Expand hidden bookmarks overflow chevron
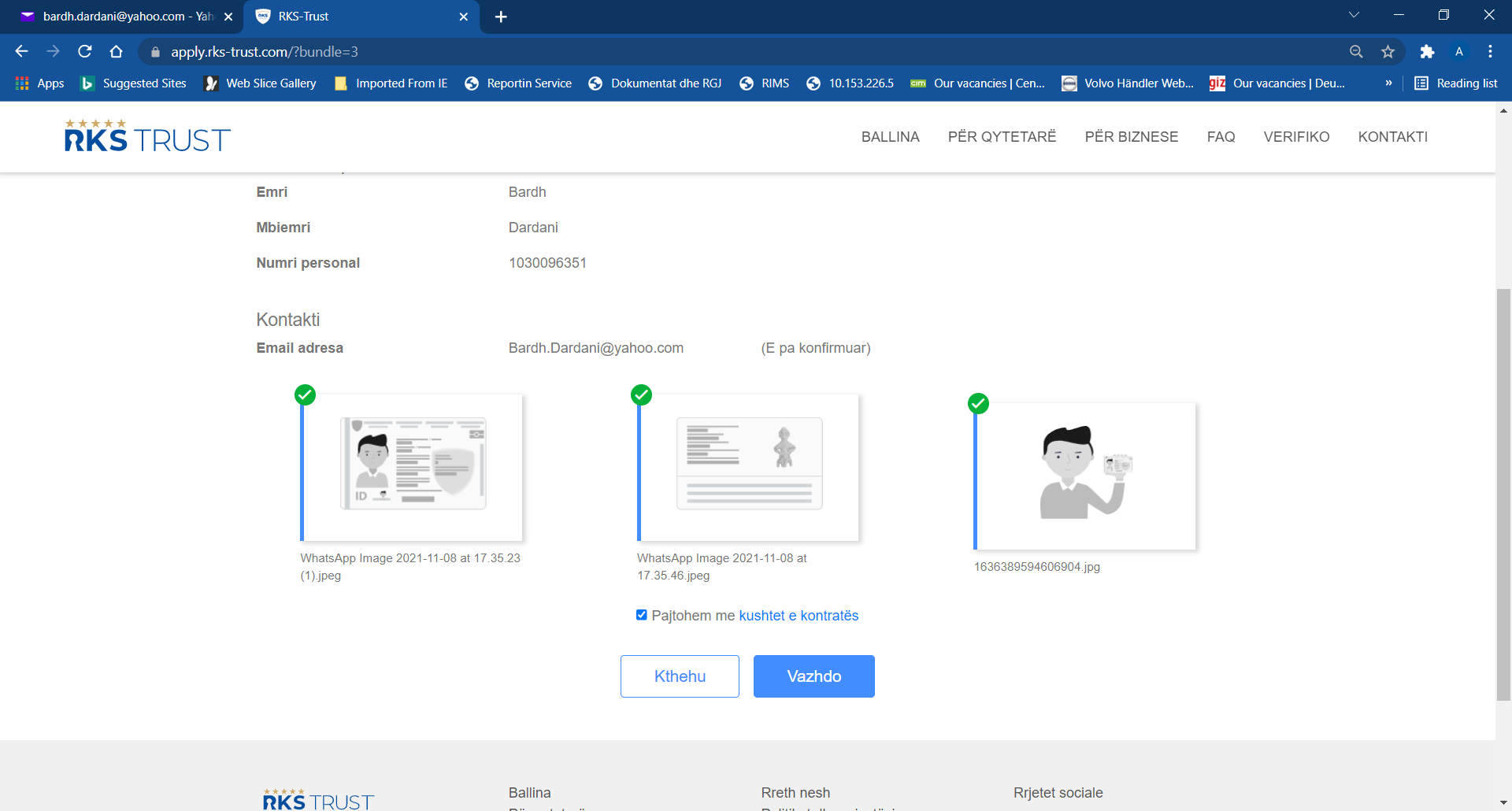 (1388, 83)
